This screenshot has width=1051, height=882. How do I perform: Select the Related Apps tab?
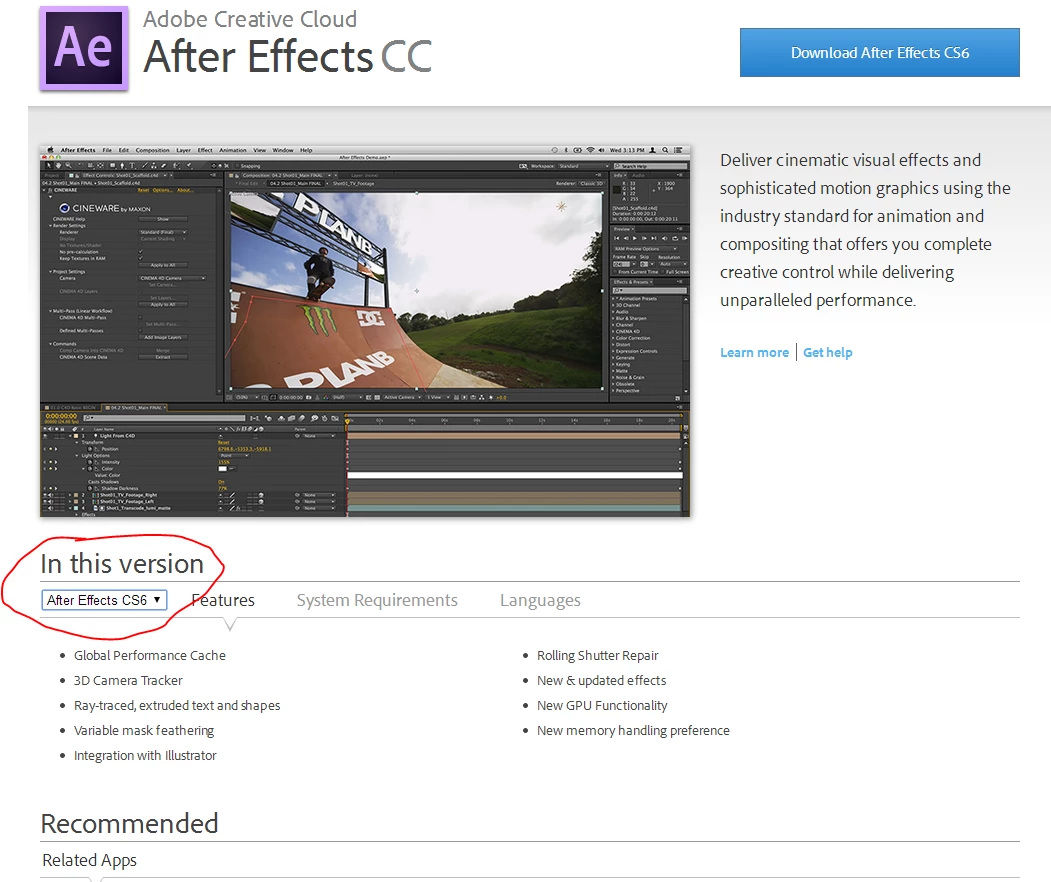pyautogui.click(x=89, y=860)
